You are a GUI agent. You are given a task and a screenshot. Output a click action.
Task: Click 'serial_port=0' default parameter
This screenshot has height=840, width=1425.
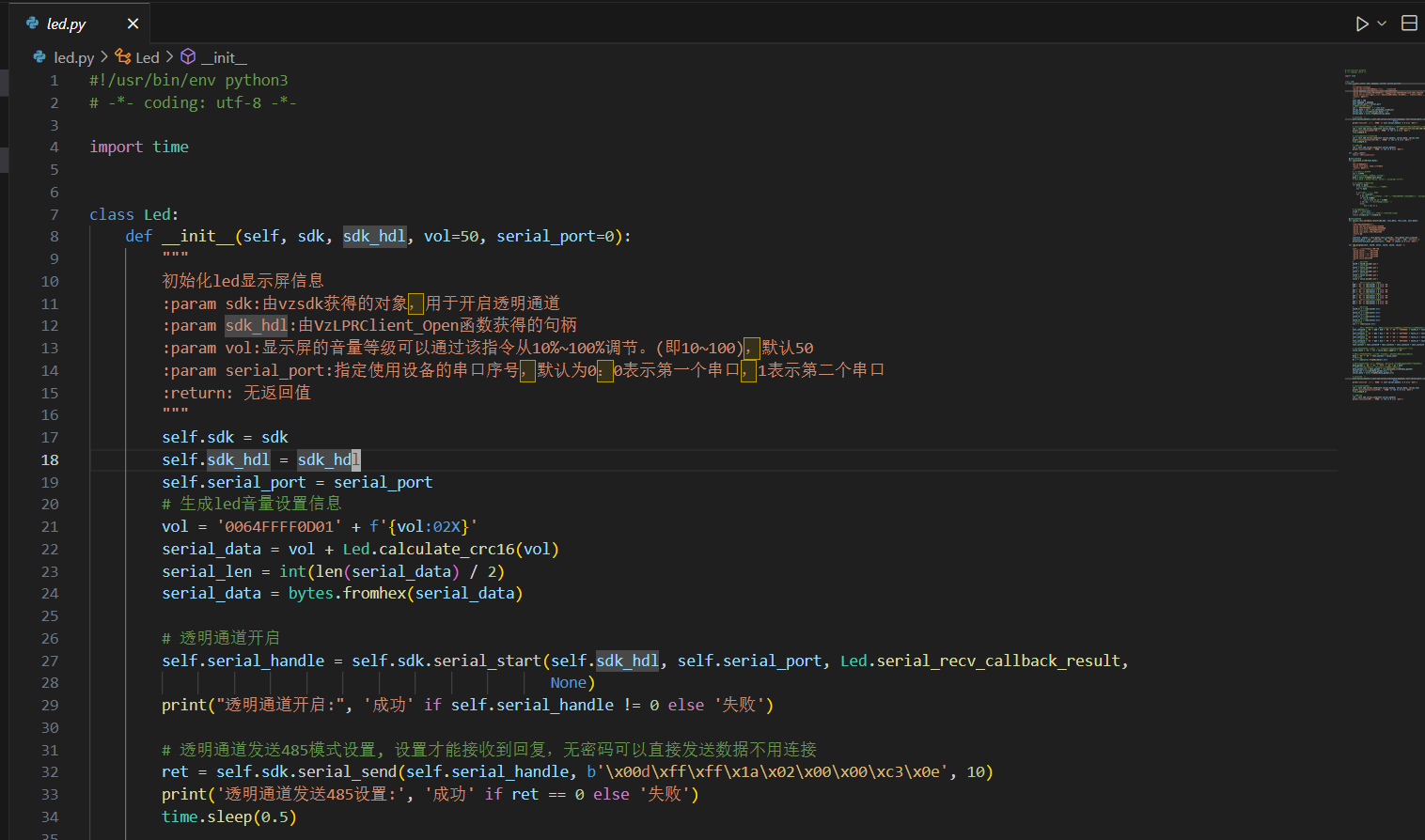tap(555, 237)
